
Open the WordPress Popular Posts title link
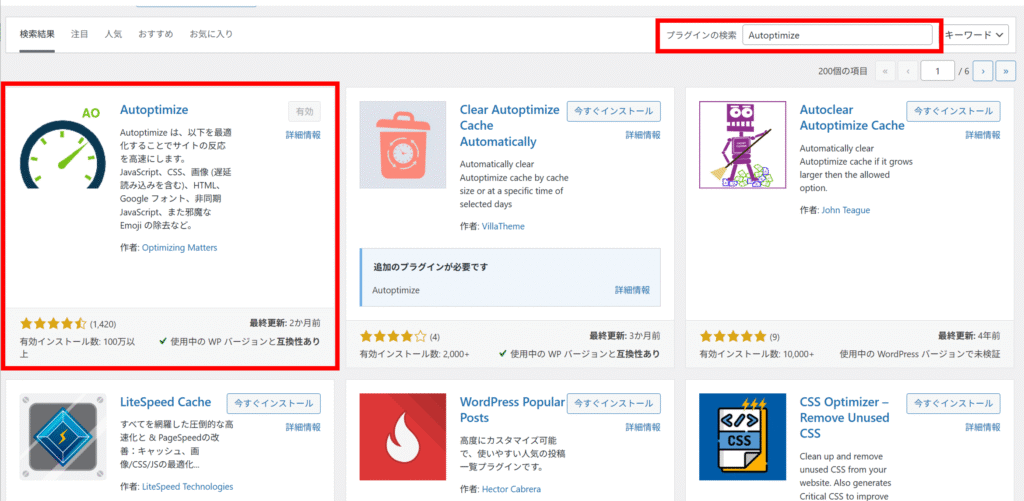(512, 410)
